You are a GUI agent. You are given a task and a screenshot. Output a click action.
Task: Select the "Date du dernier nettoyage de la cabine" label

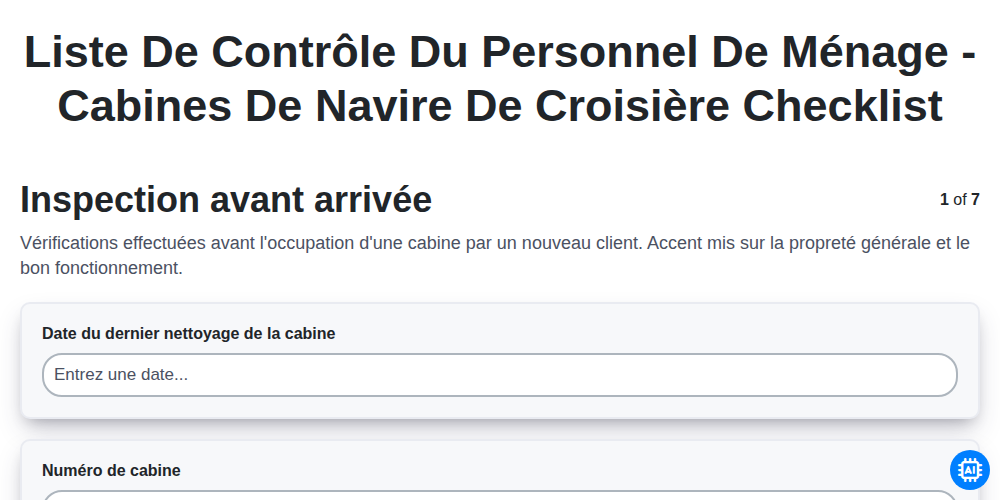coord(189,334)
